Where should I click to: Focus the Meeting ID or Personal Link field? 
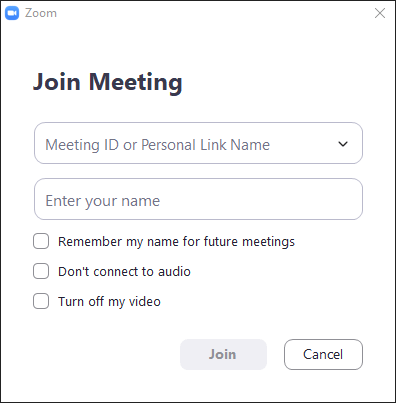tap(198, 143)
